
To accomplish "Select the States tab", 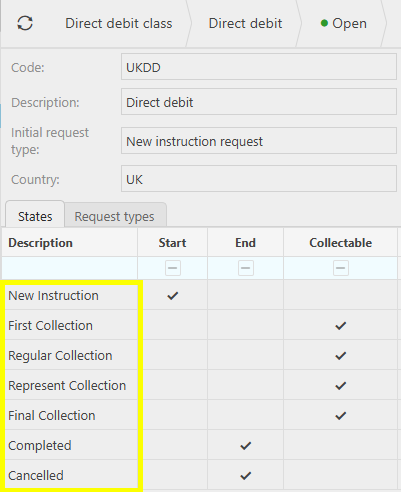I will pos(35,216).
